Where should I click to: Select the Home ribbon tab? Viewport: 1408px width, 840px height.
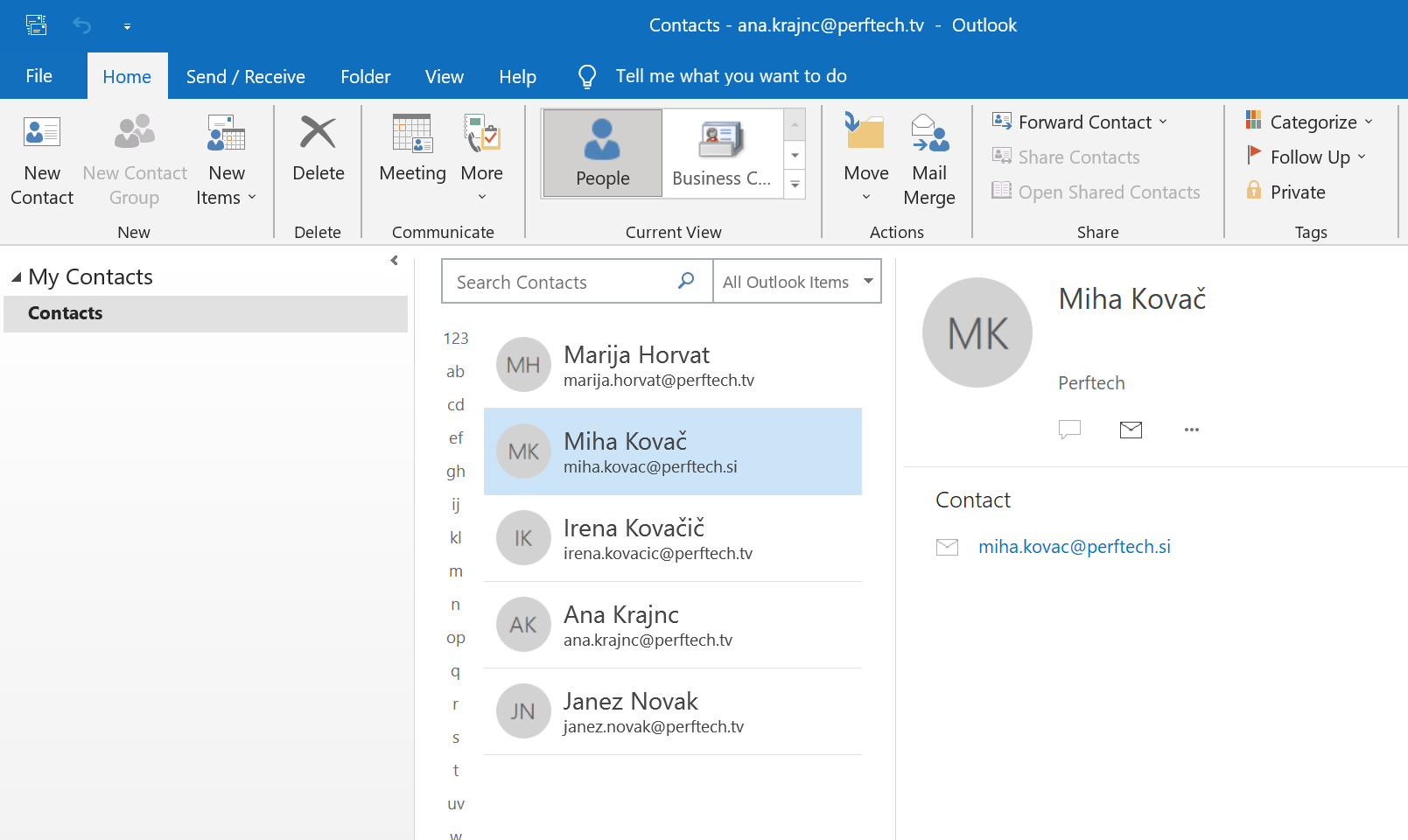coord(127,76)
